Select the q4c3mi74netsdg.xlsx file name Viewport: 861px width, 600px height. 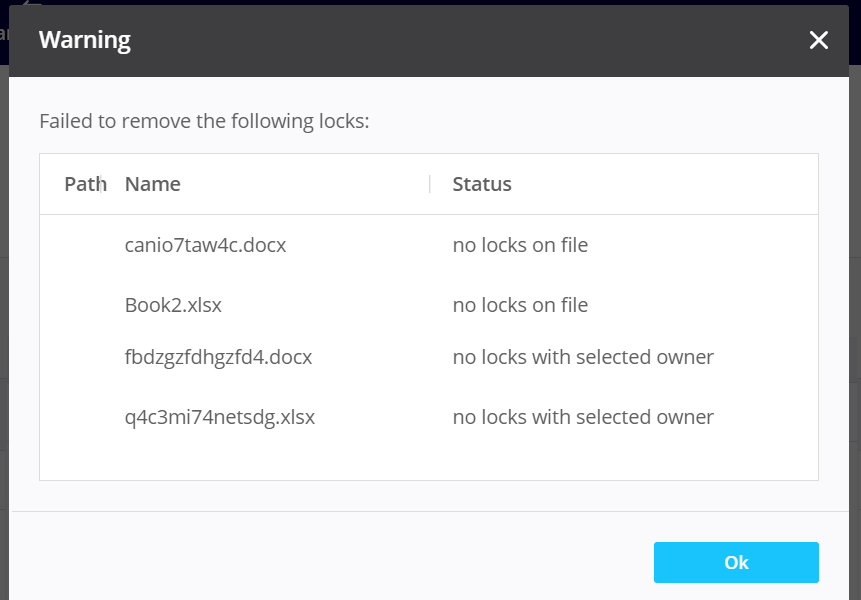[x=219, y=417]
